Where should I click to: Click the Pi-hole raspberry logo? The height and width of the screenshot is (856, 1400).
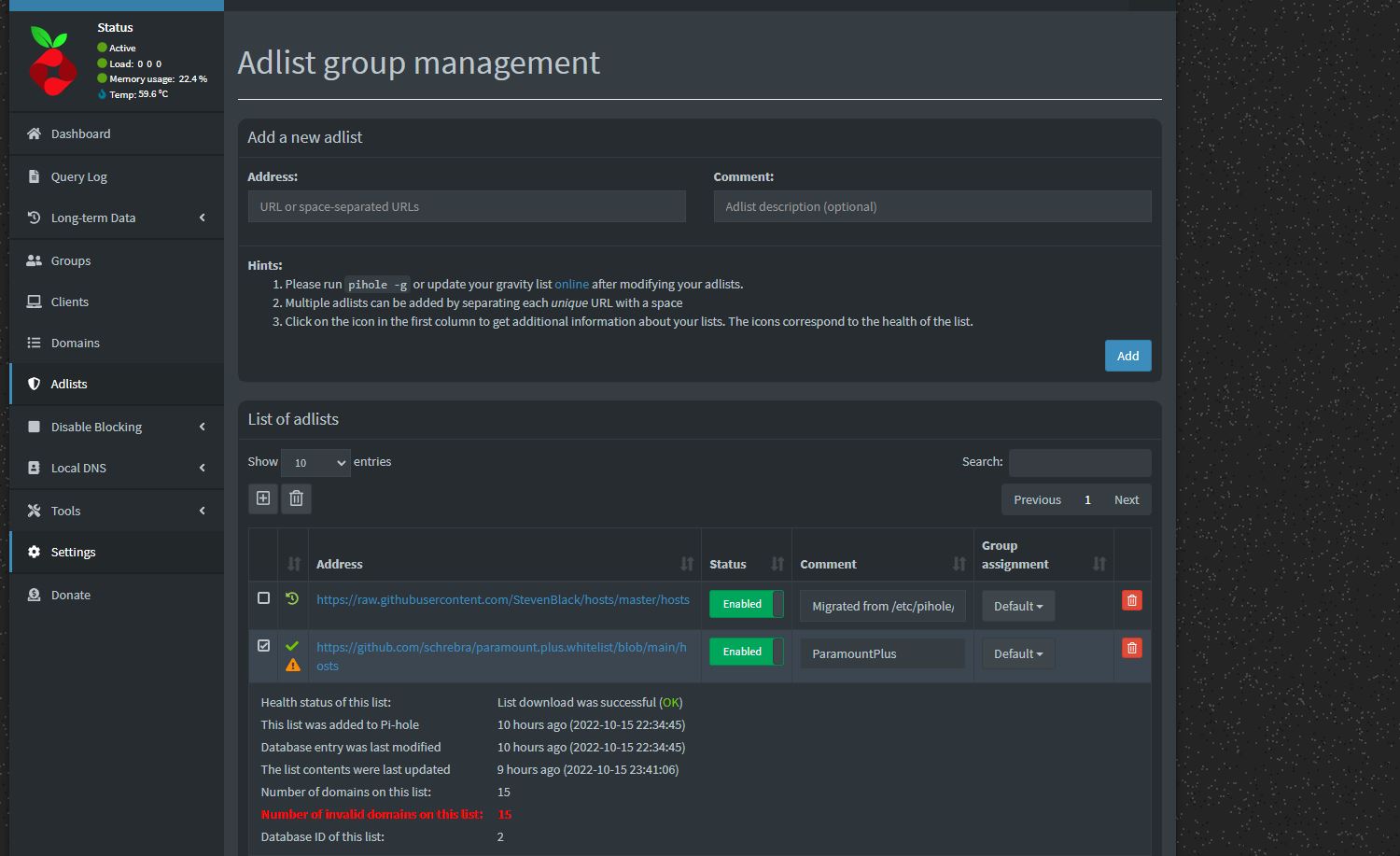tap(50, 62)
